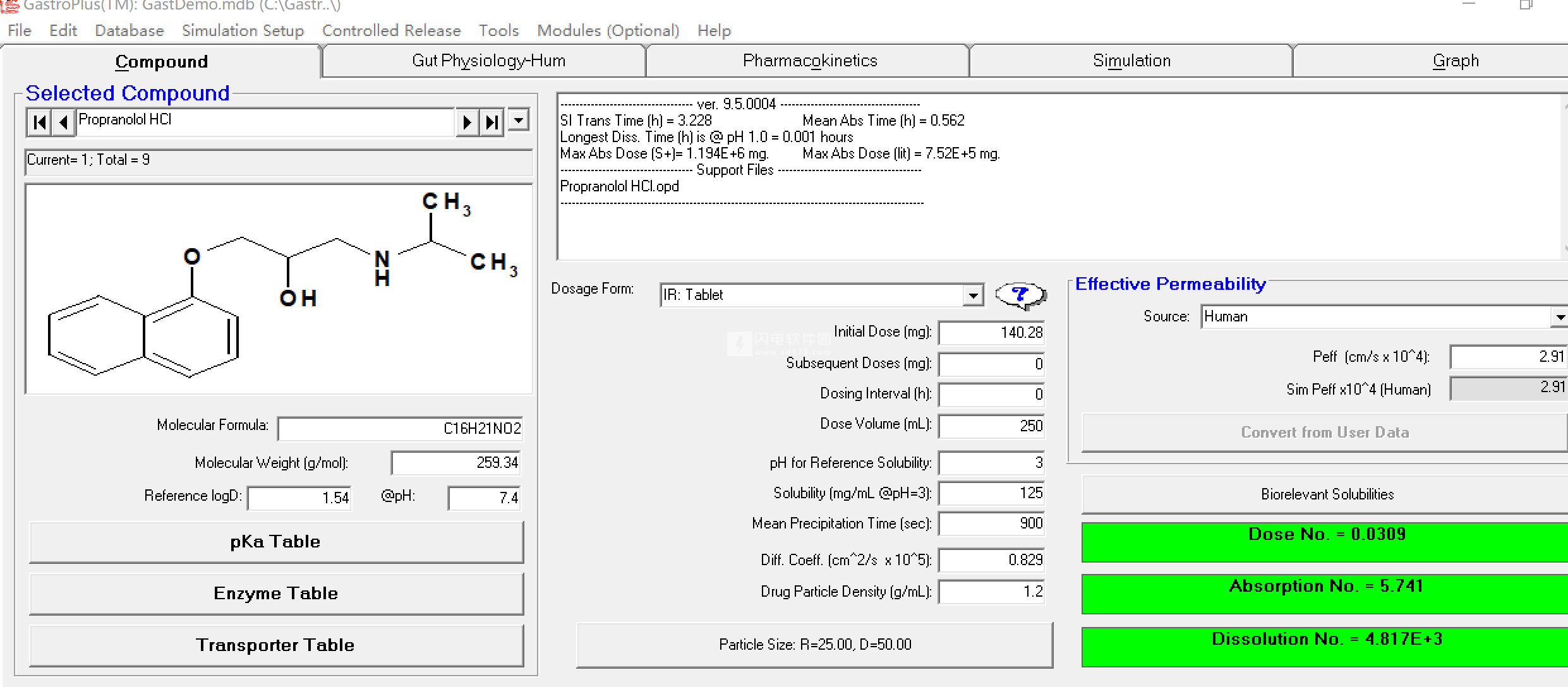Open the File menu
The height and width of the screenshot is (687, 1568).
tap(20, 30)
